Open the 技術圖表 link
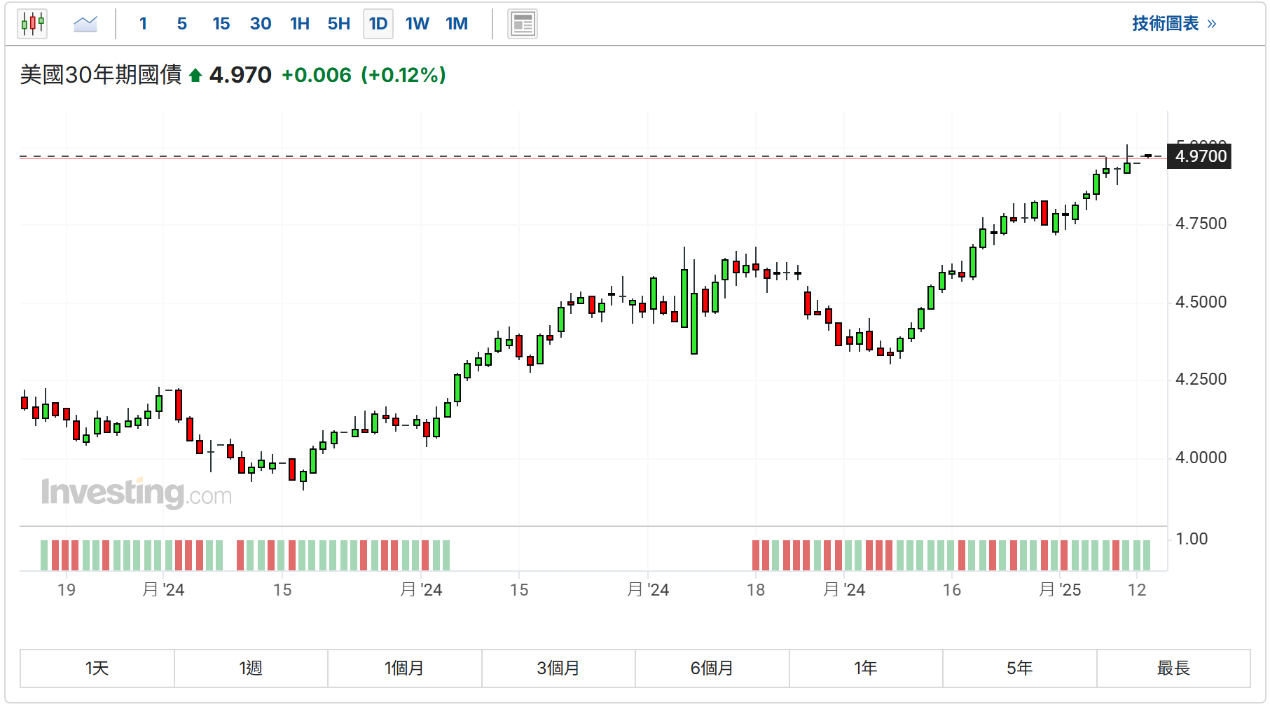Viewport: 1270px width, 707px height. (1174, 23)
